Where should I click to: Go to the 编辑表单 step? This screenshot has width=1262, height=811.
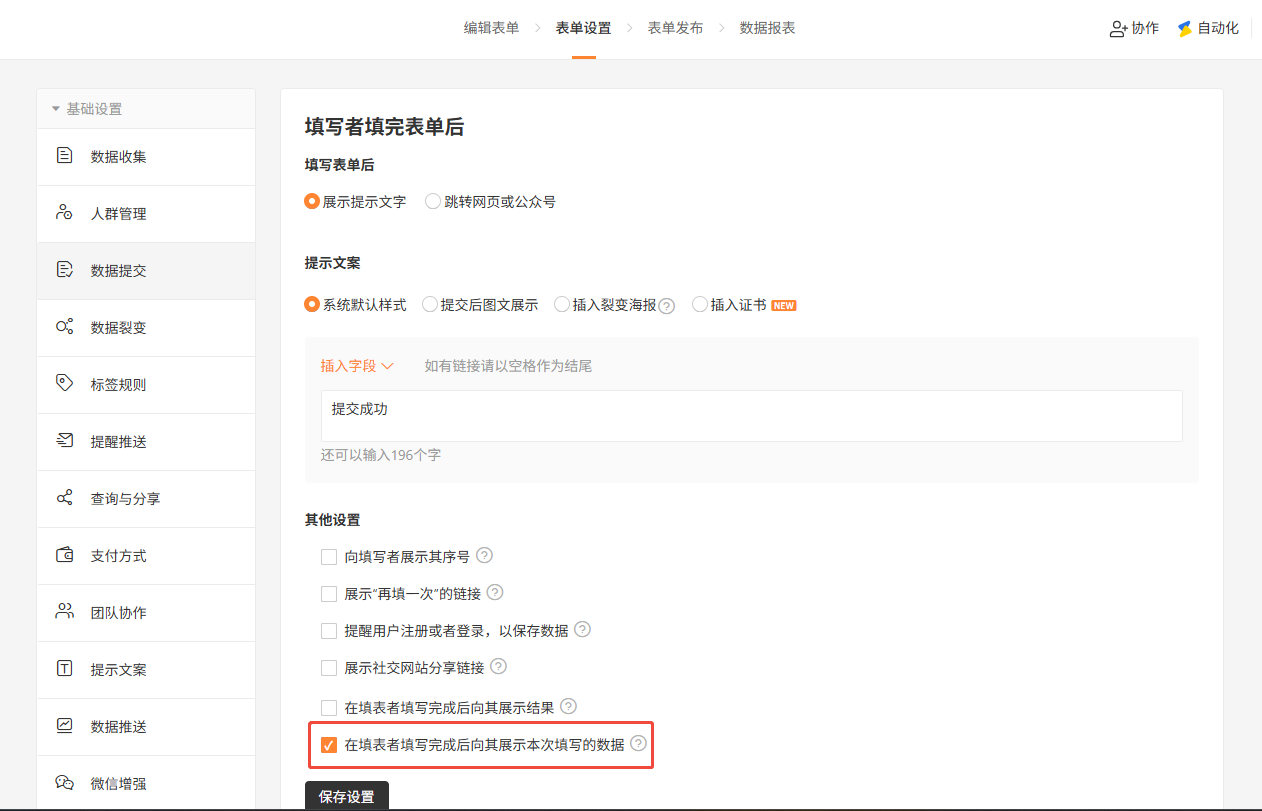tap(491, 28)
